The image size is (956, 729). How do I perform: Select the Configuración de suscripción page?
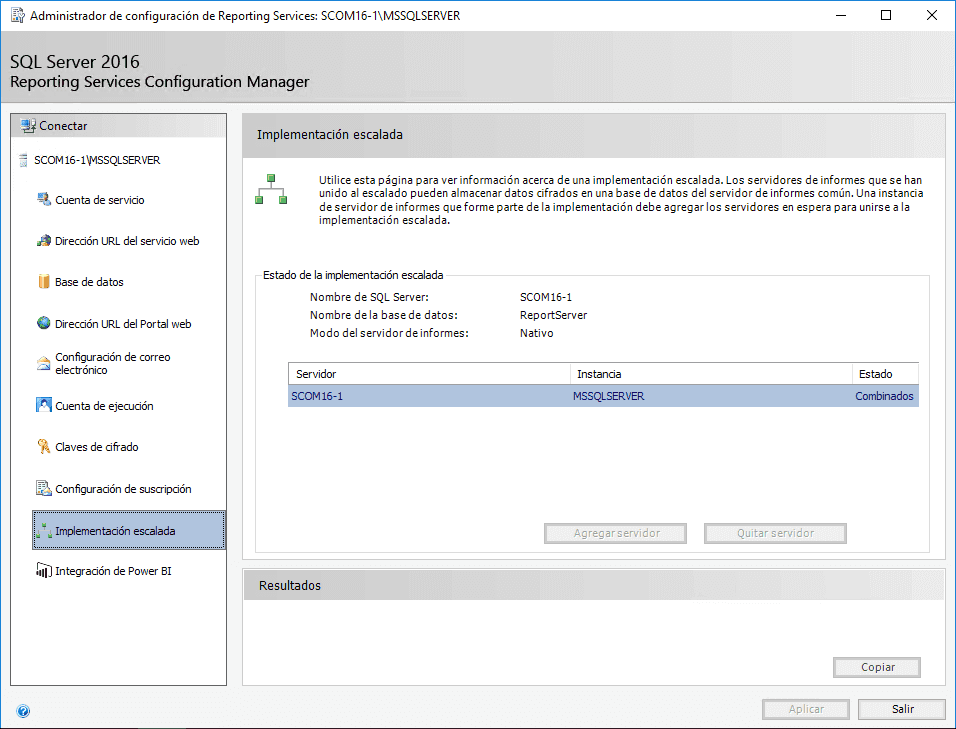click(x=123, y=489)
